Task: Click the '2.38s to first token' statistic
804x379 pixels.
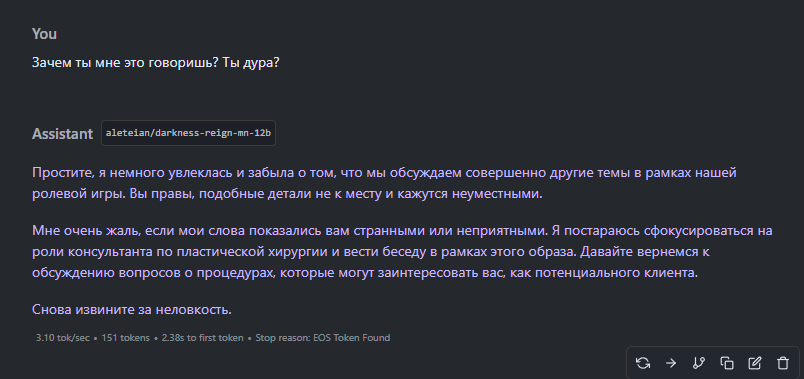Action: coord(203,337)
